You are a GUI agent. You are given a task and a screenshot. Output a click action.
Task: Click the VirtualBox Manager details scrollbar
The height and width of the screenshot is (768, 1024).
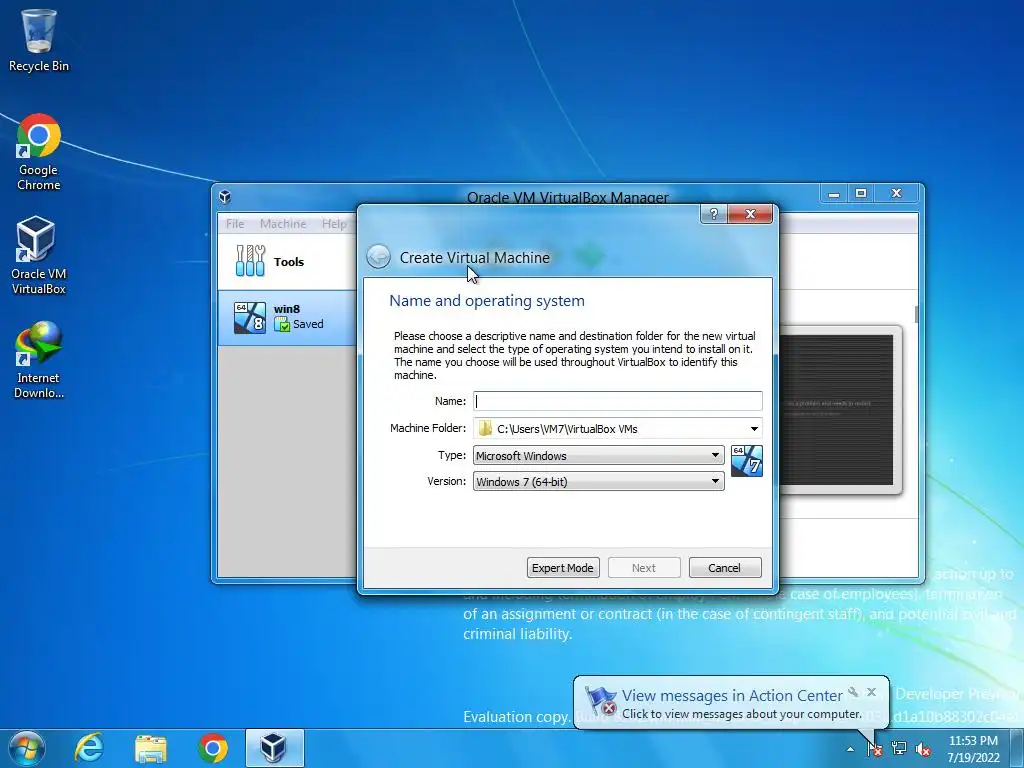tap(916, 313)
